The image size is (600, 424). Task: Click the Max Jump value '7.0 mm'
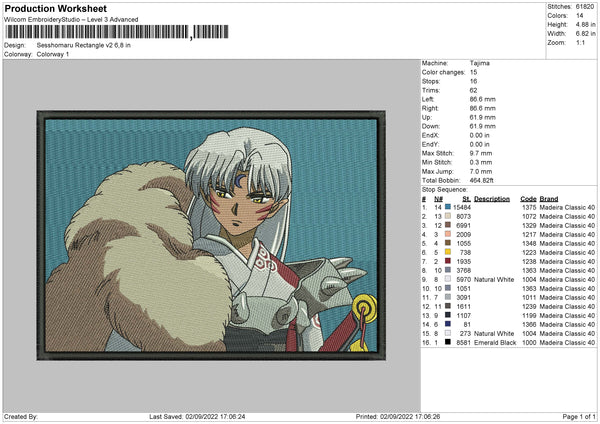pos(481,171)
